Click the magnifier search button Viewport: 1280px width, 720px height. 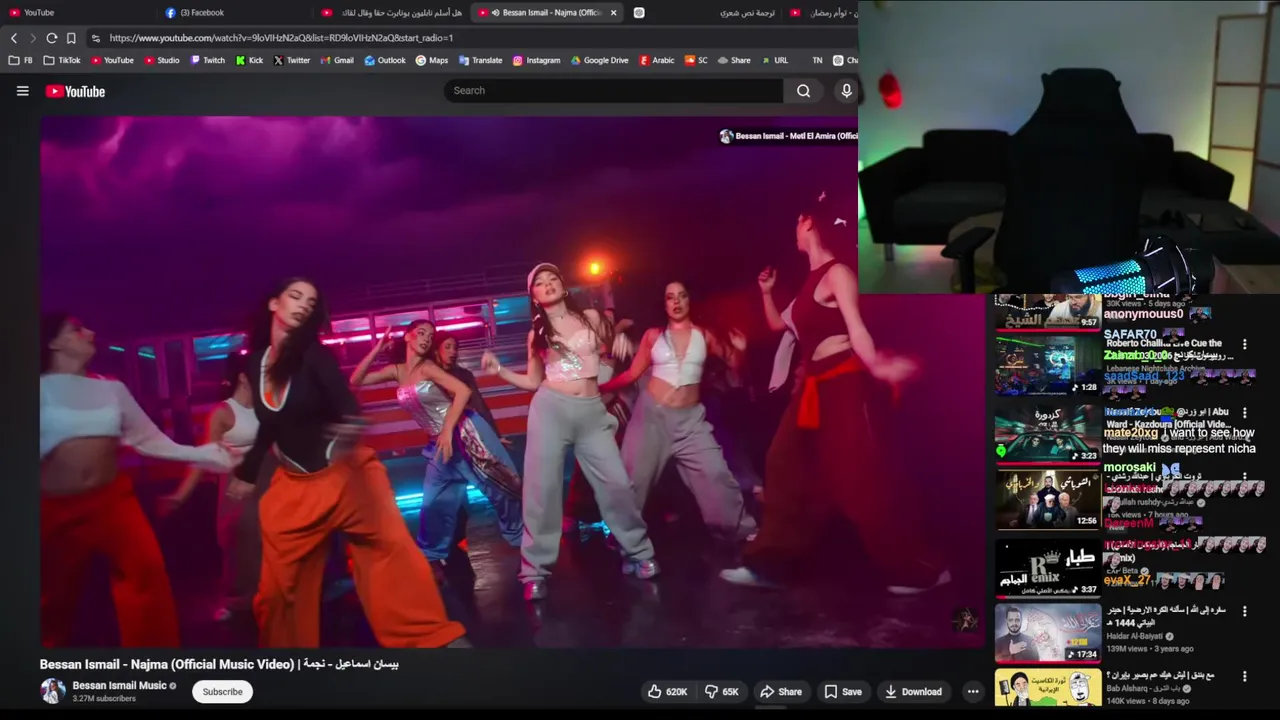pyautogui.click(x=803, y=91)
